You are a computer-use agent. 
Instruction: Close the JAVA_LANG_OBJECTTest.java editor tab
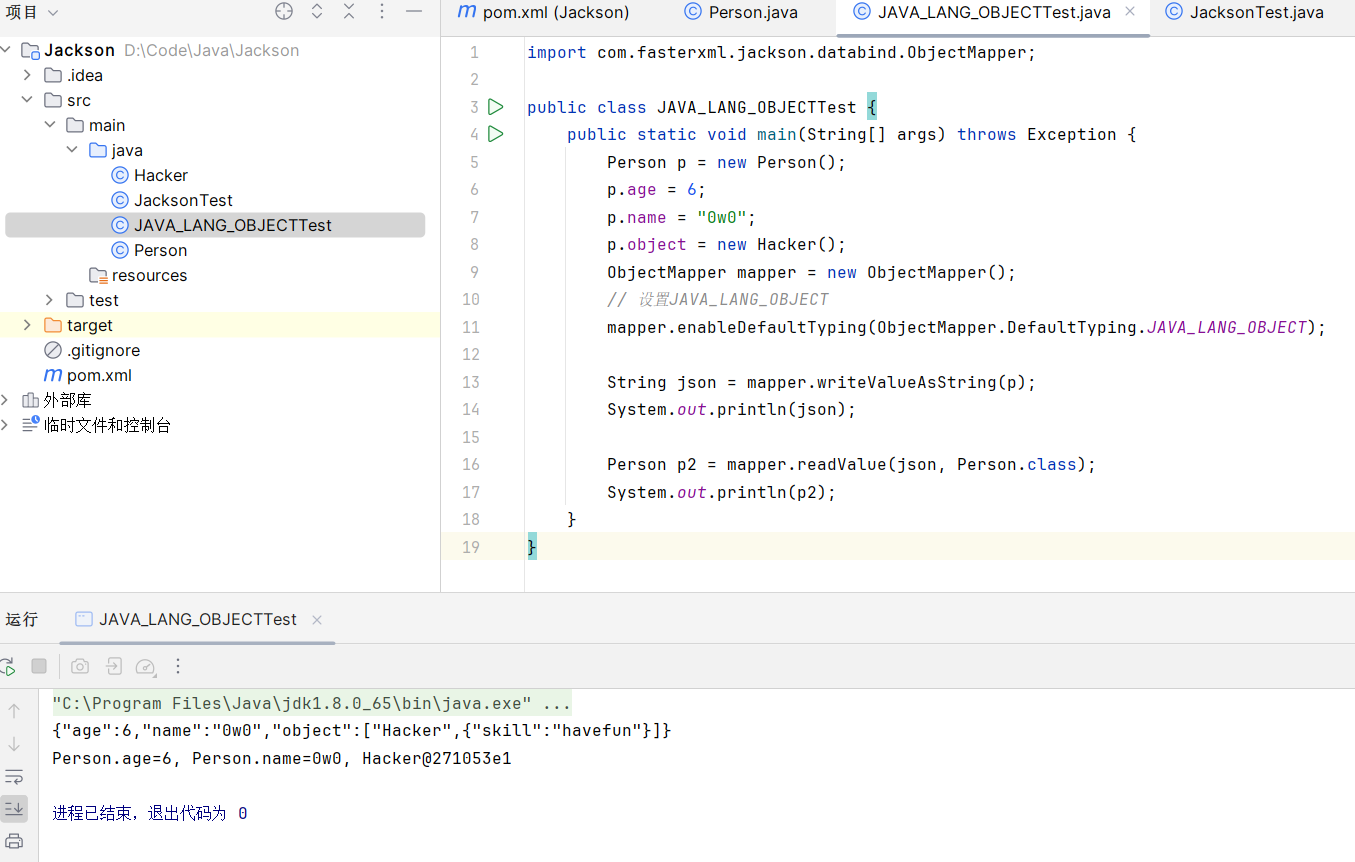coord(1130,12)
